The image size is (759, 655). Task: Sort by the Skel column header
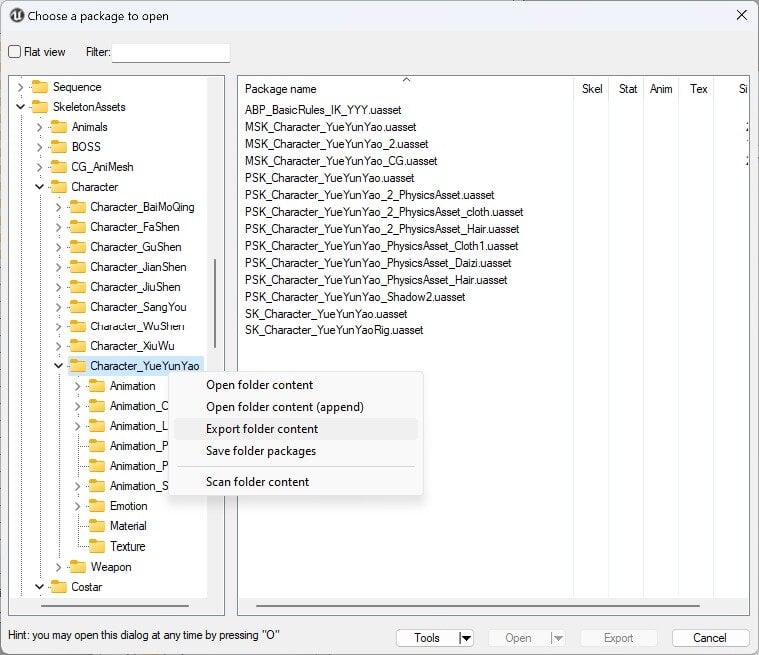coord(592,89)
